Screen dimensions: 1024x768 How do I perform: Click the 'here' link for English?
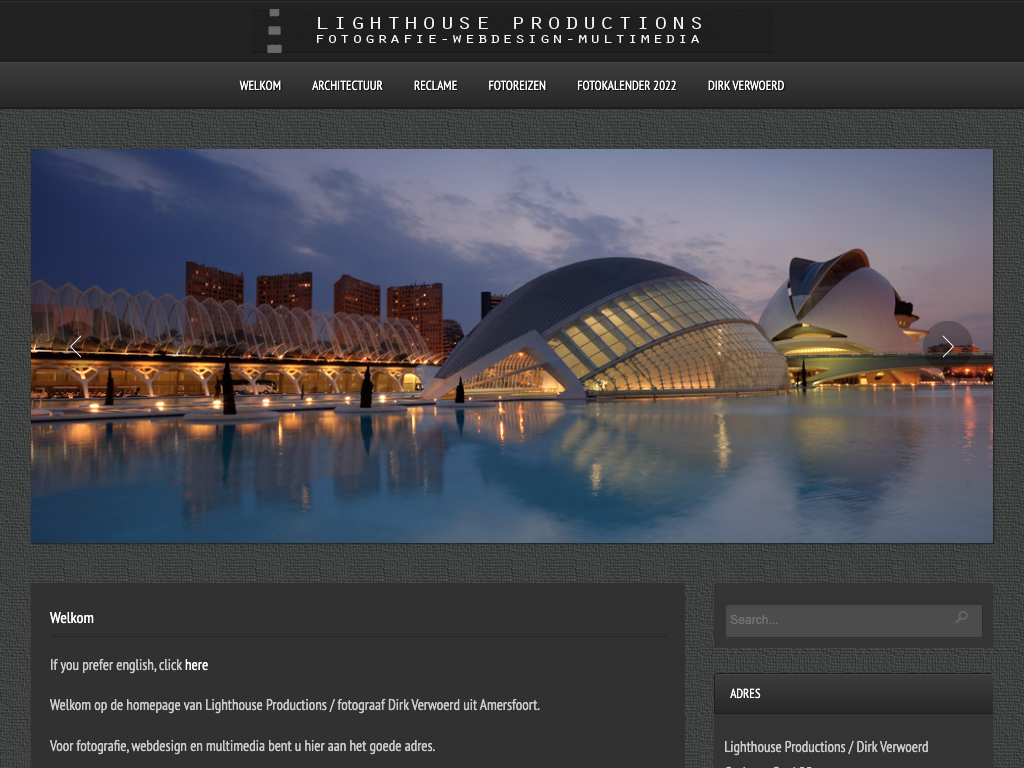196,665
